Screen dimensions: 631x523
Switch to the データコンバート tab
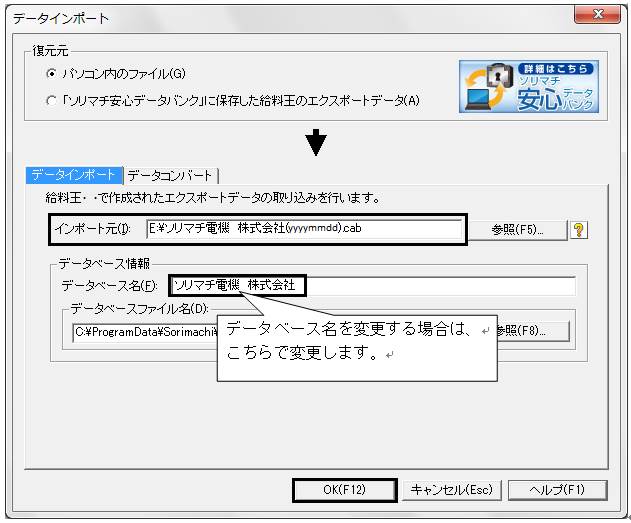coord(171,176)
